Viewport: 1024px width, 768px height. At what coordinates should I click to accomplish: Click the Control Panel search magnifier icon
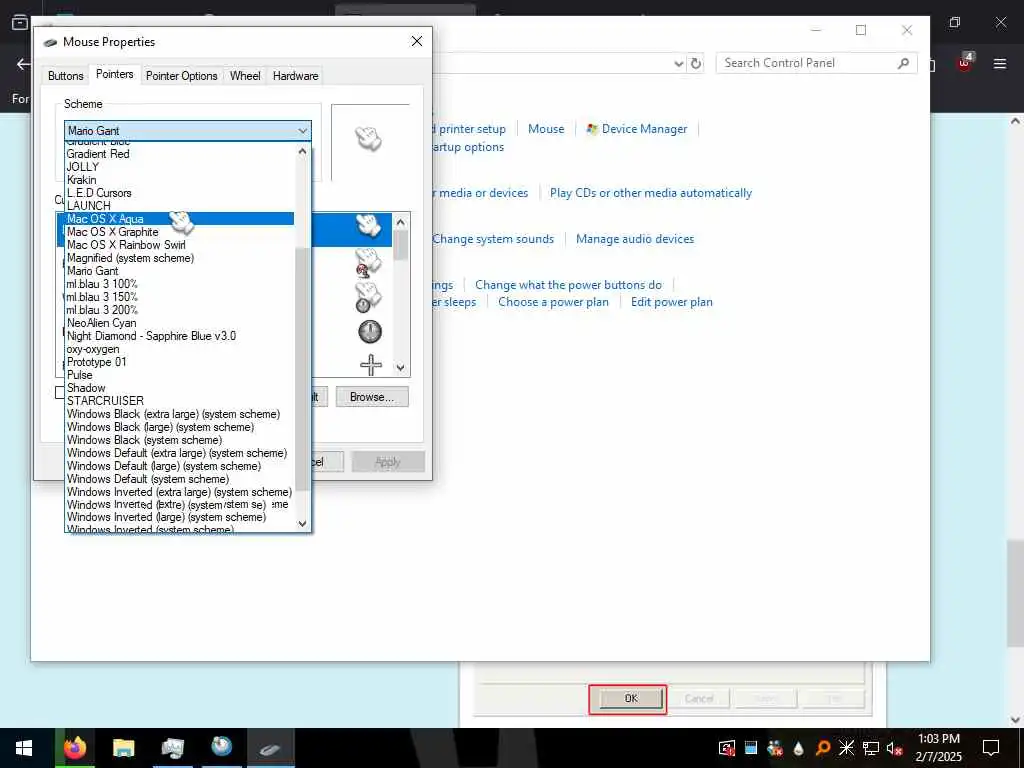pyautogui.click(x=903, y=63)
